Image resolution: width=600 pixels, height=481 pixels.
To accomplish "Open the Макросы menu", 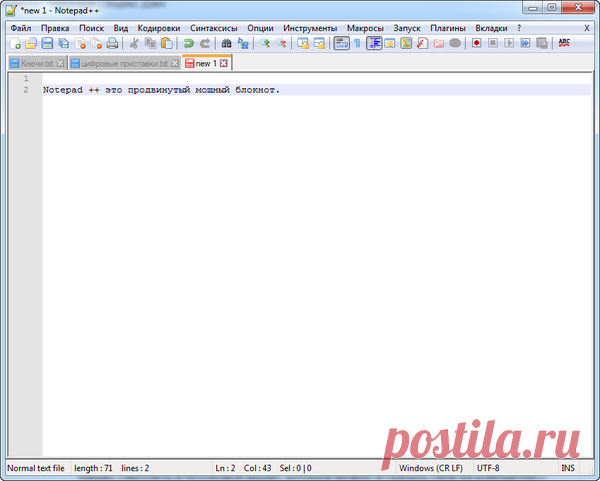I will [x=365, y=28].
